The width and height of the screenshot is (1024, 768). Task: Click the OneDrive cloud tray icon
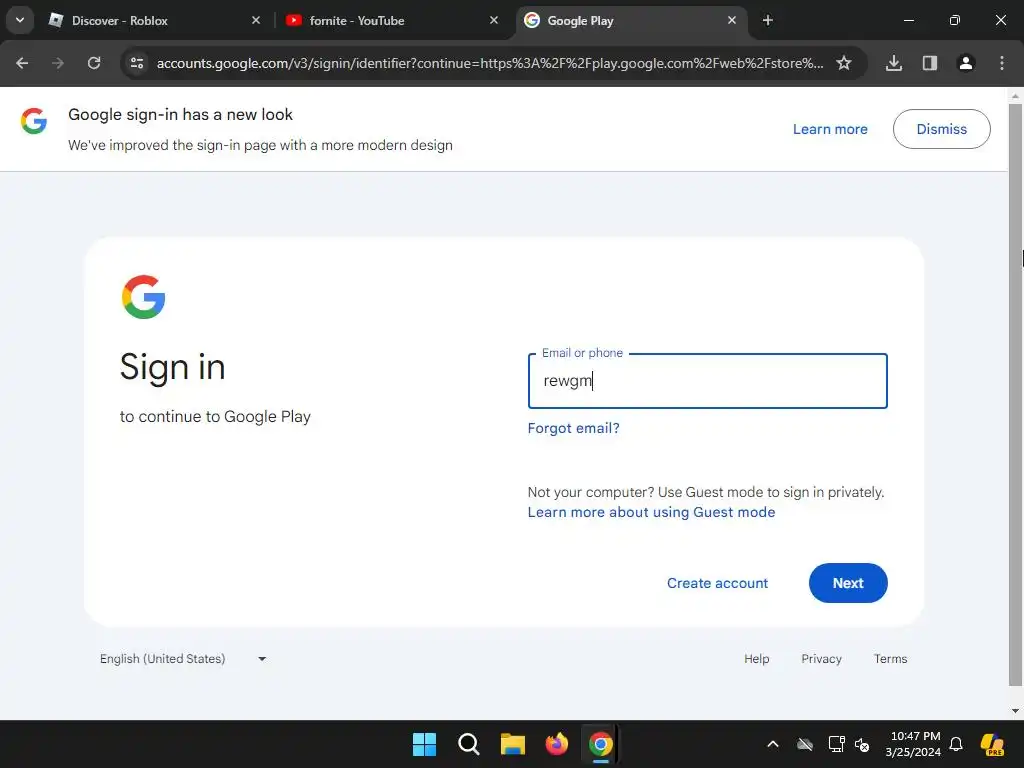[805, 744]
